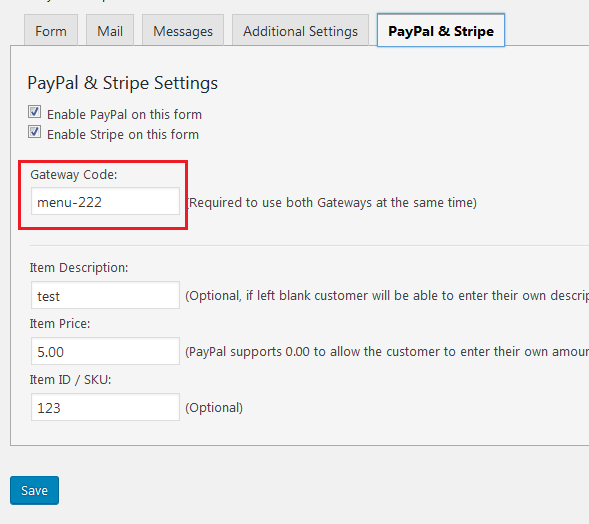Image resolution: width=589 pixels, height=524 pixels.
Task: Click the 'Enable PayPal on this form' label
Action: (x=124, y=115)
